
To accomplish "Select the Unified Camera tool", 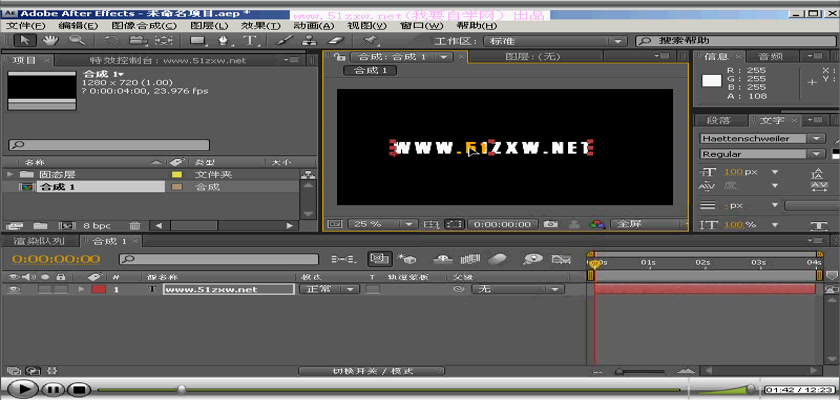I will click(x=138, y=40).
